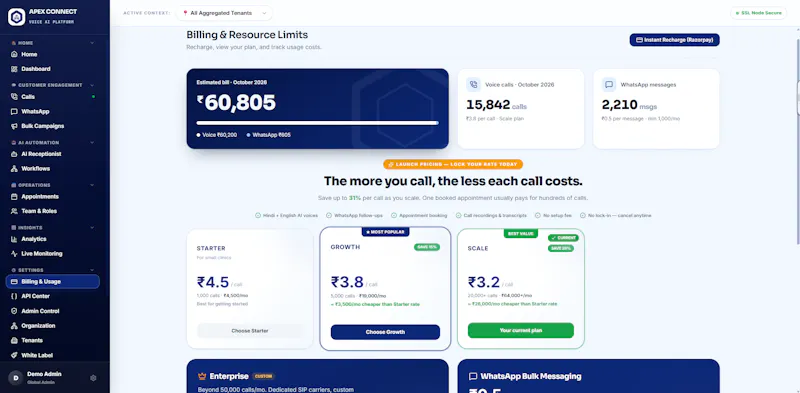Open the Tenants menu item
Screen dimensions: 800x393
pyautogui.click(x=53, y=340)
